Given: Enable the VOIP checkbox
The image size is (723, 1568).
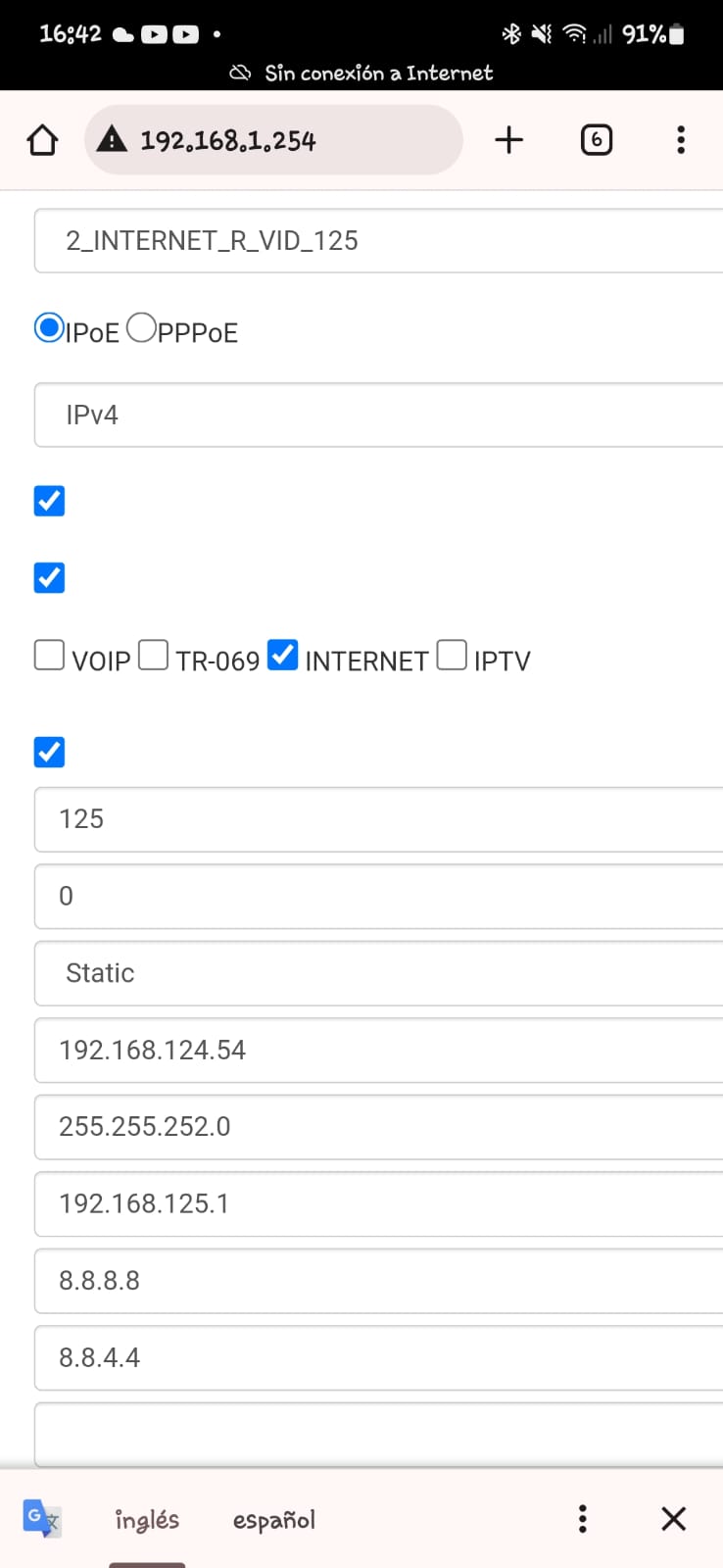Looking at the screenshot, I should [49, 655].
